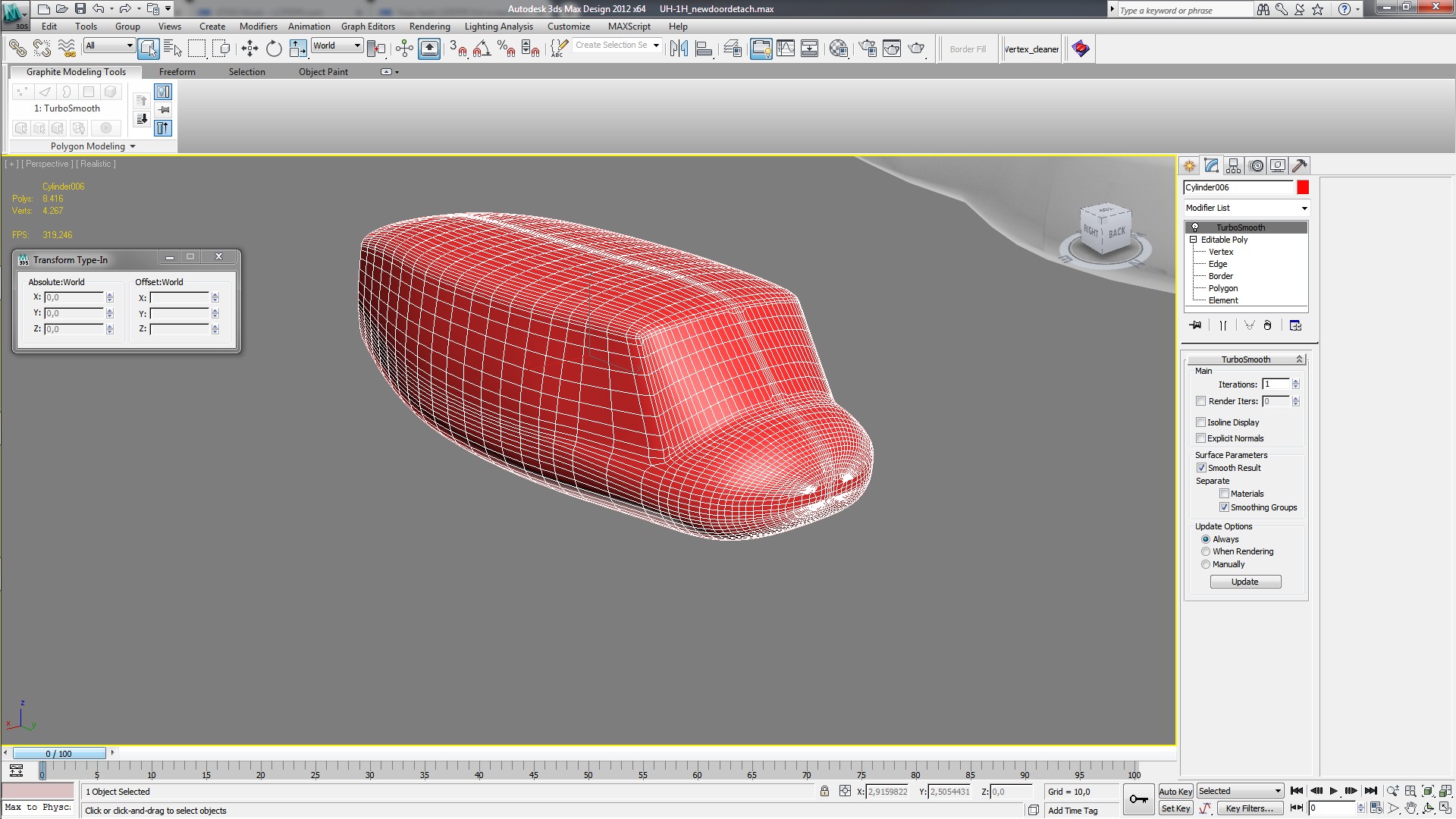The height and width of the screenshot is (819, 1456).
Task: Click the Select and Link chain icon
Action: 17,49
